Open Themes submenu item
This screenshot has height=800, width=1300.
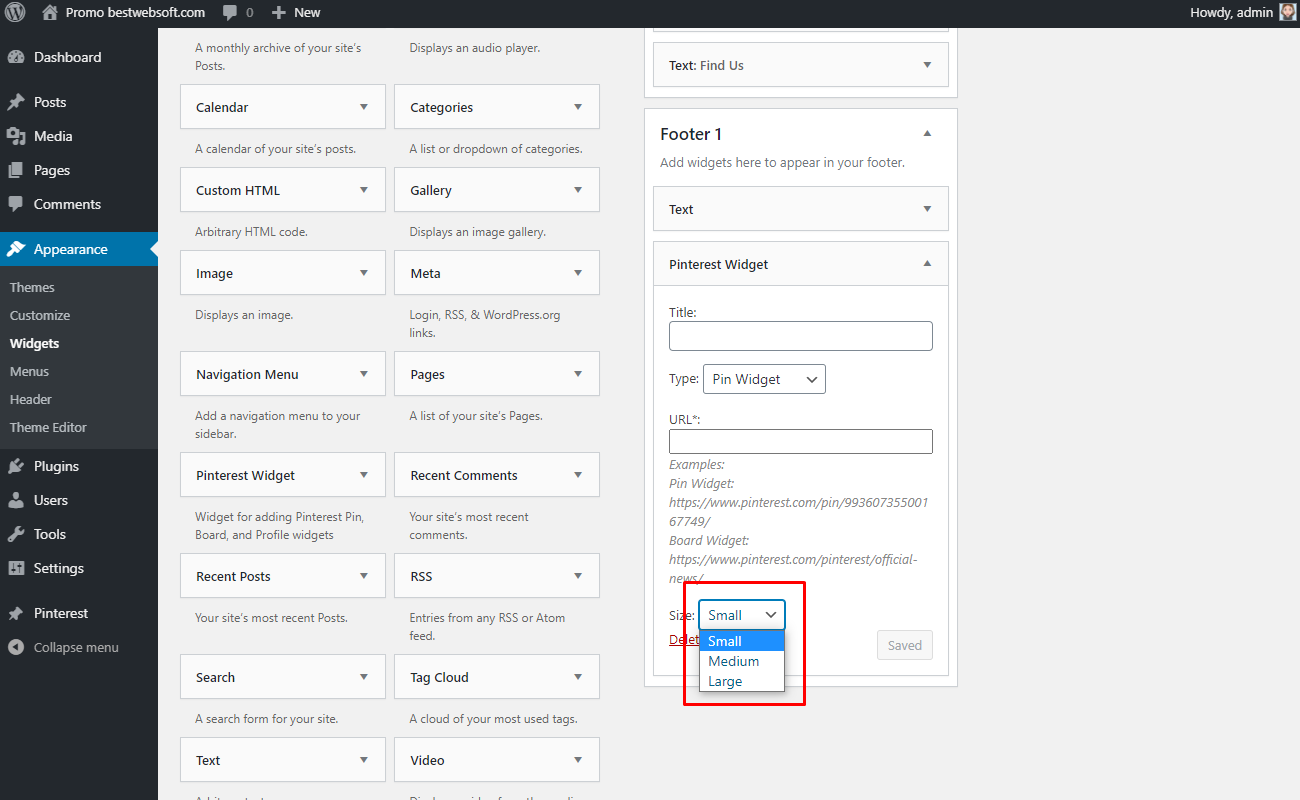(x=32, y=287)
